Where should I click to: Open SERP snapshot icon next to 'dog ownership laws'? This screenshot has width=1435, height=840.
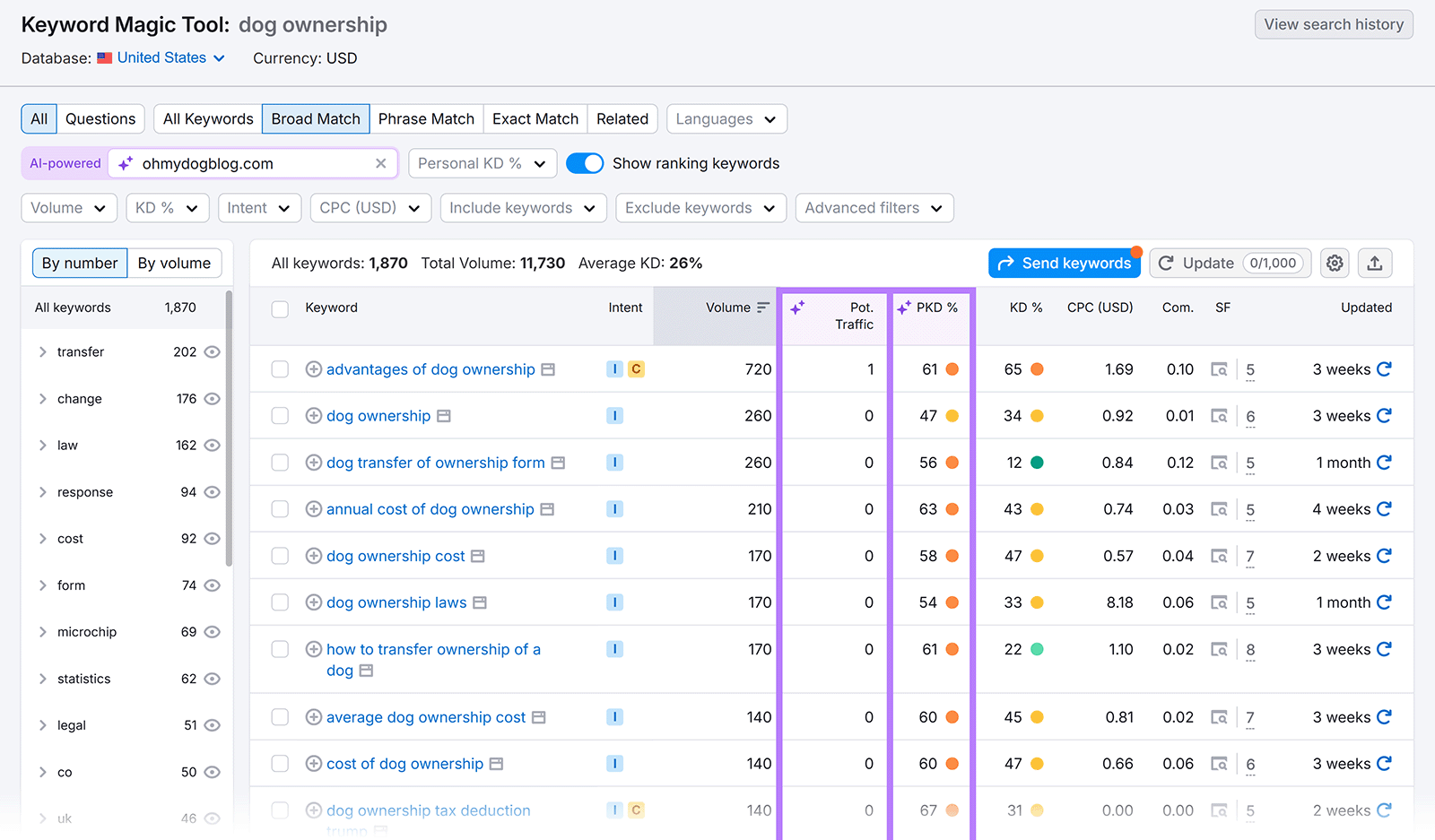click(482, 602)
